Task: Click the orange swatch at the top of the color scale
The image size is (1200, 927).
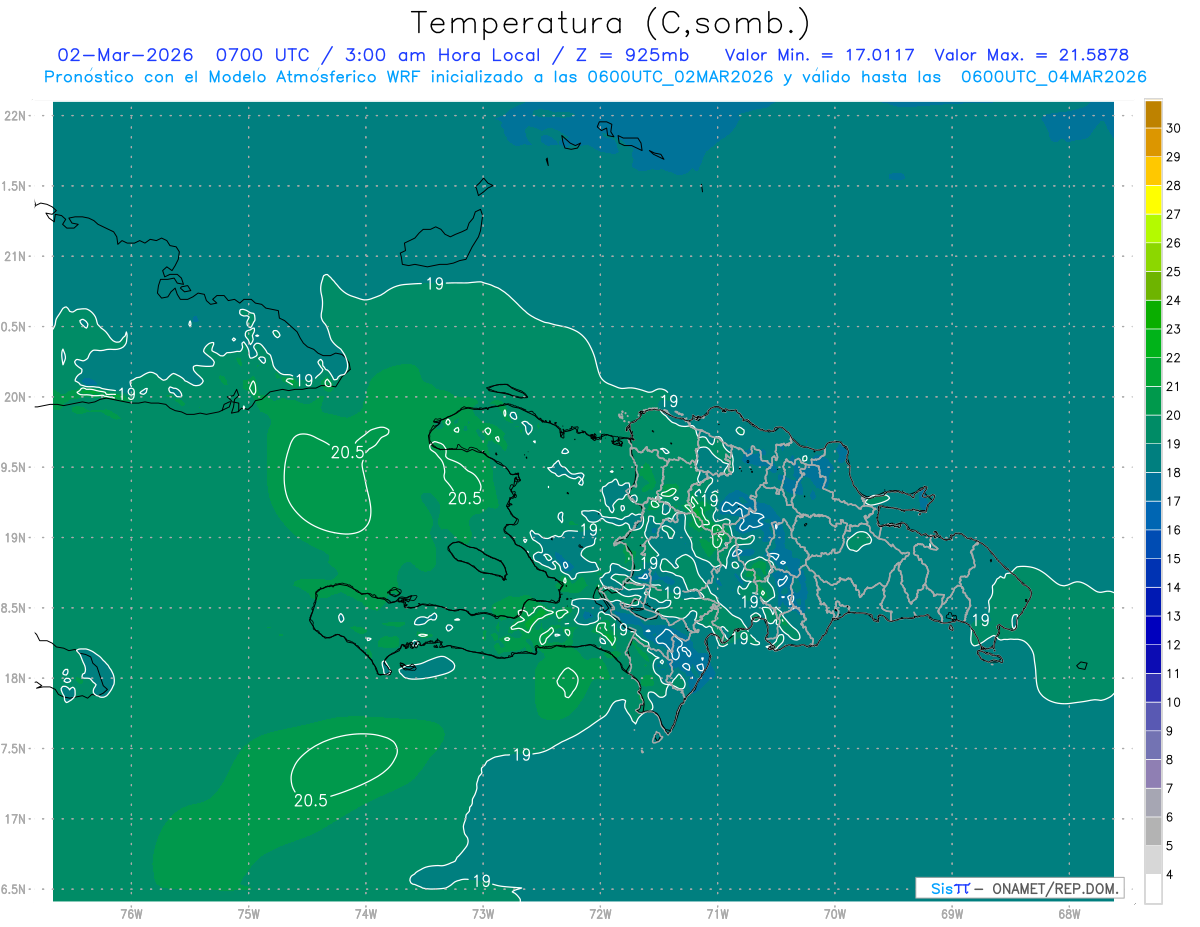Action: (x=1153, y=115)
